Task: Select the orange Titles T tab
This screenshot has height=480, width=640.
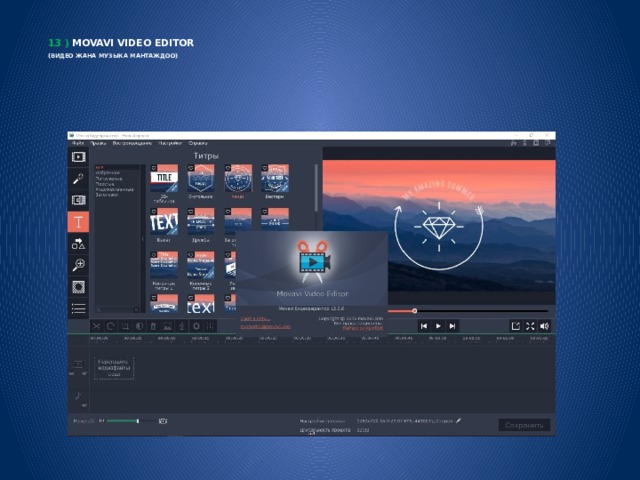Action: pyautogui.click(x=78, y=222)
